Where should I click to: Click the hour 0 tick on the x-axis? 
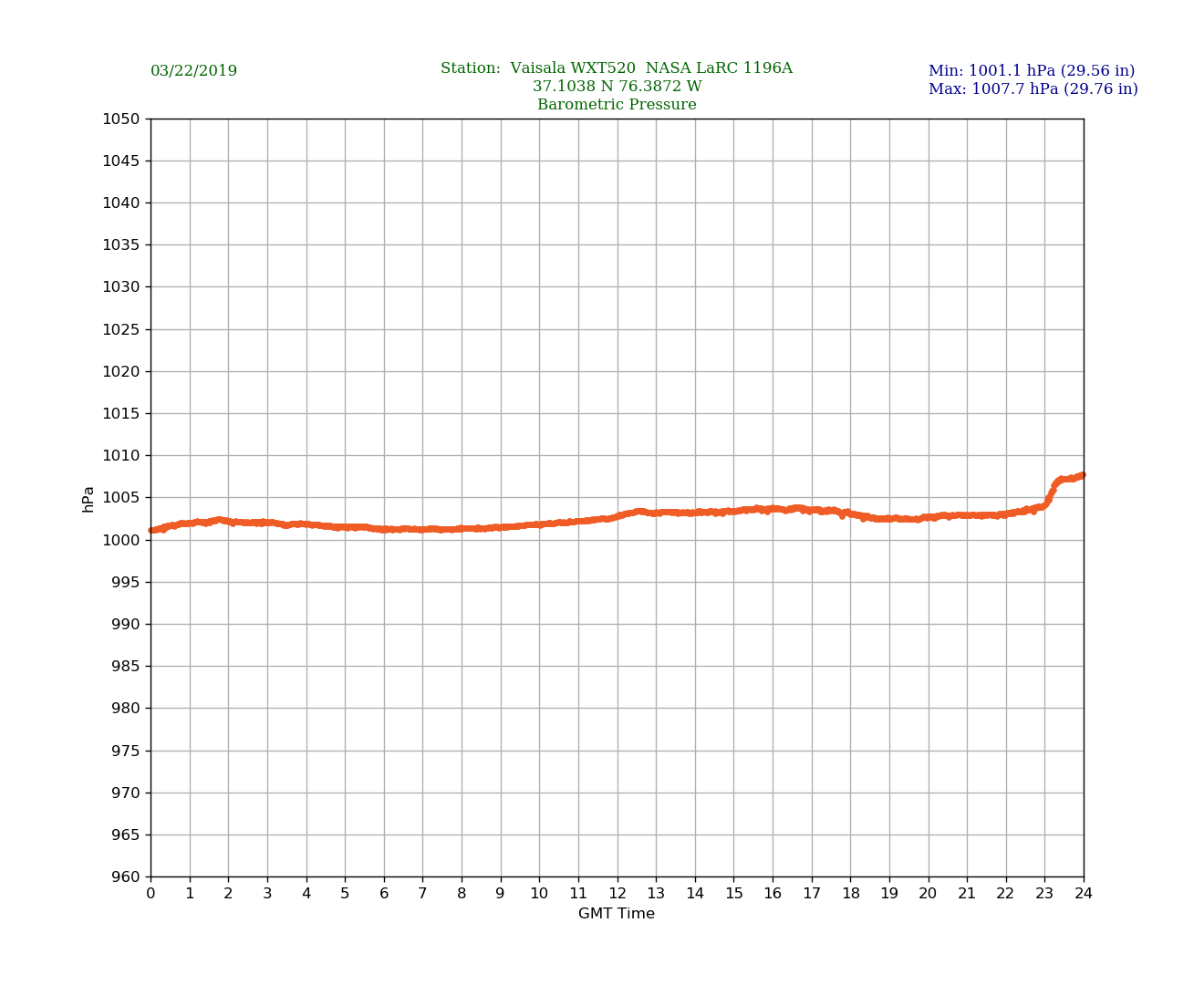pyautogui.click(x=150, y=894)
